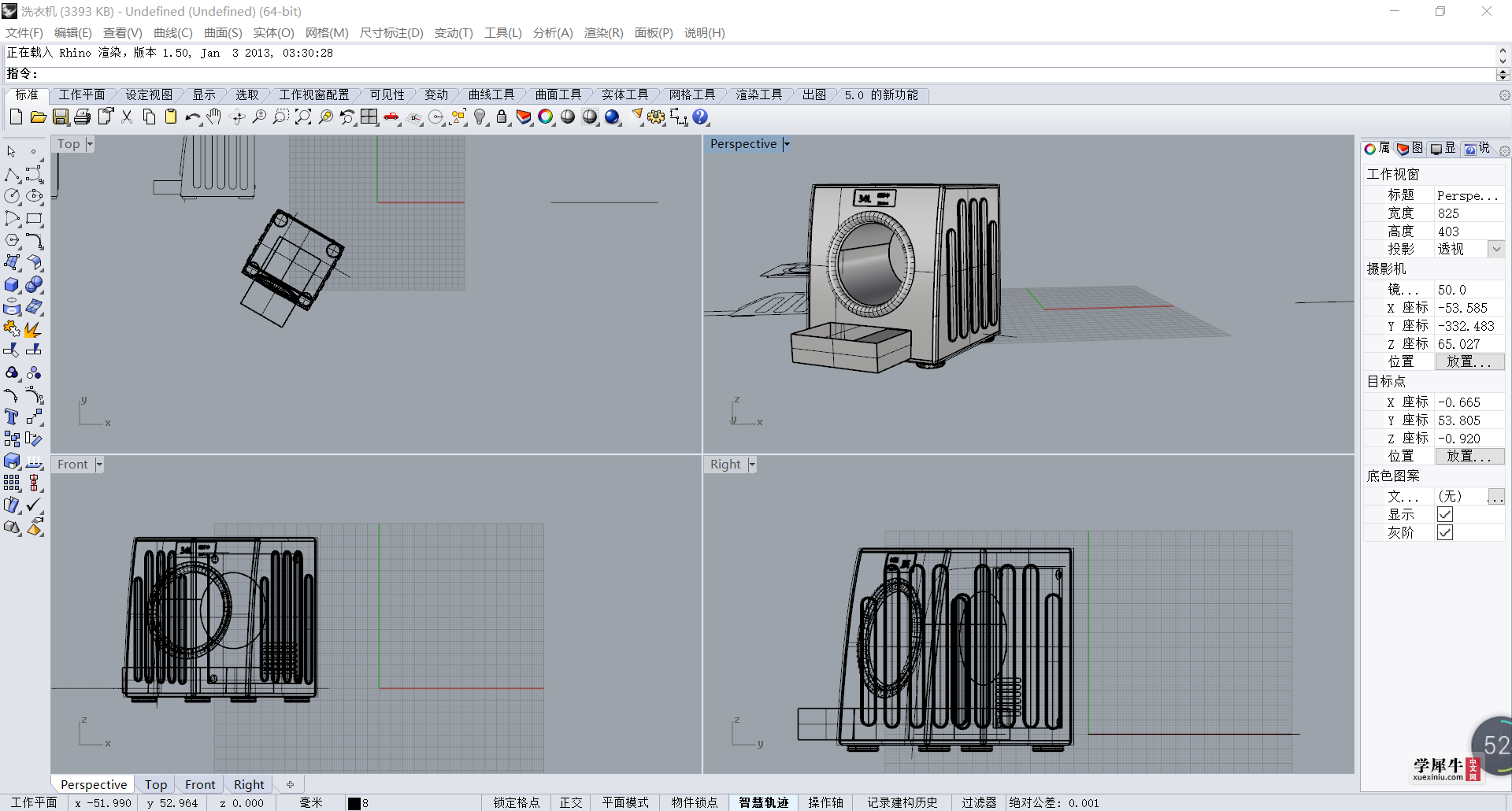Screen dimensions: 1512x811
Task: Select the Cut scissors icon
Action: [127, 117]
